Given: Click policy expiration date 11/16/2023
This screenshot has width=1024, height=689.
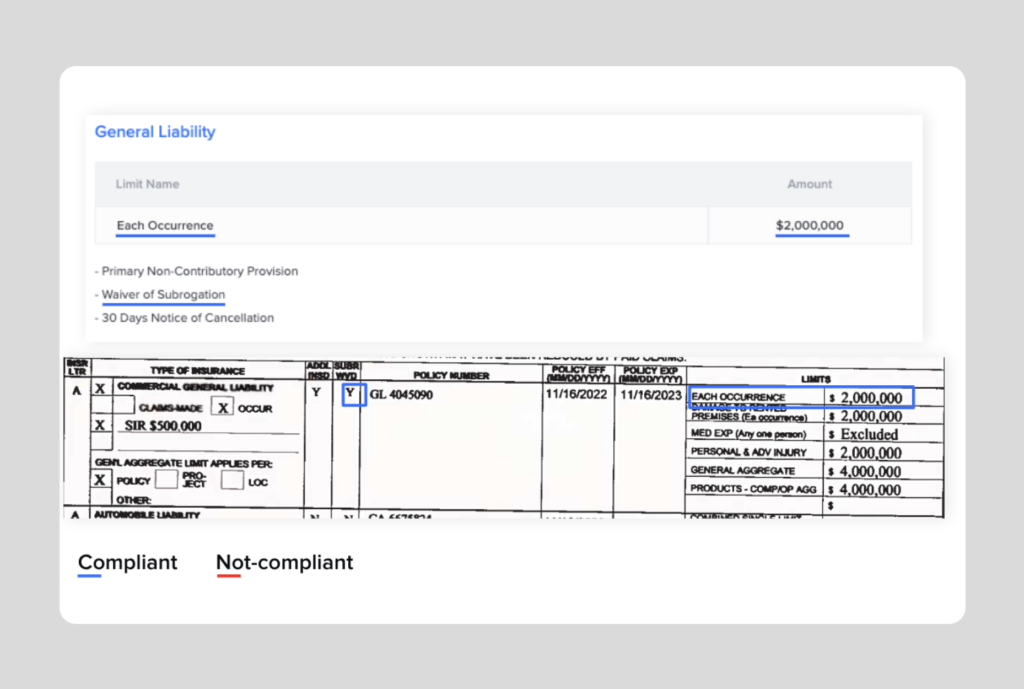Looking at the screenshot, I should click(x=650, y=394).
